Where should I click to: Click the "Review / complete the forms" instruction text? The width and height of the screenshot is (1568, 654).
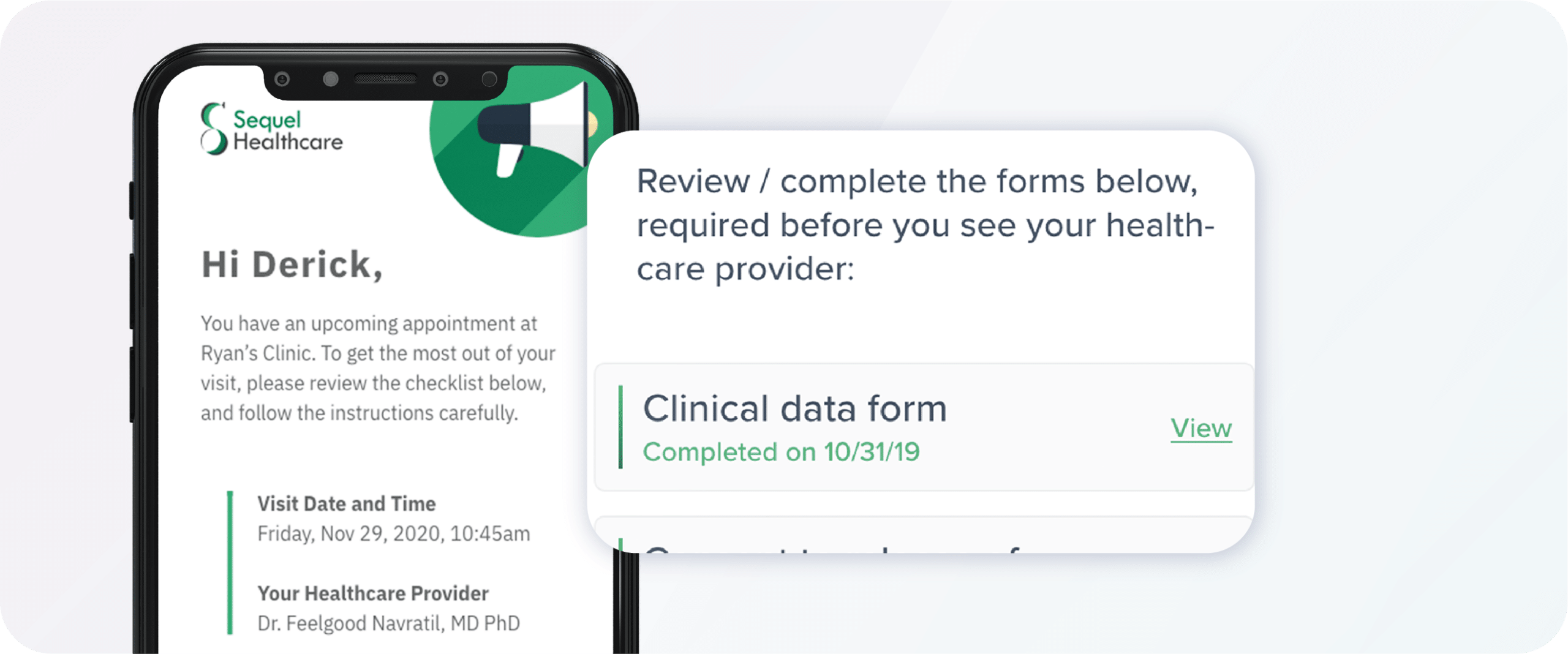925,225
